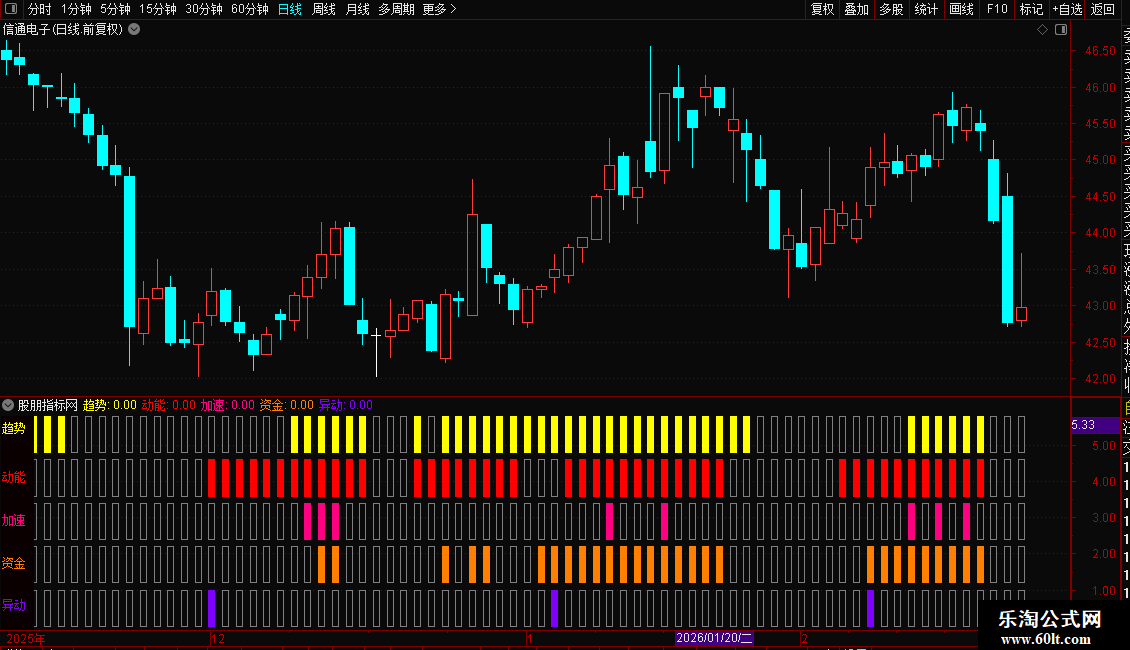Click the 12 month label on the time axis
The image size is (1130, 650).
pos(218,639)
